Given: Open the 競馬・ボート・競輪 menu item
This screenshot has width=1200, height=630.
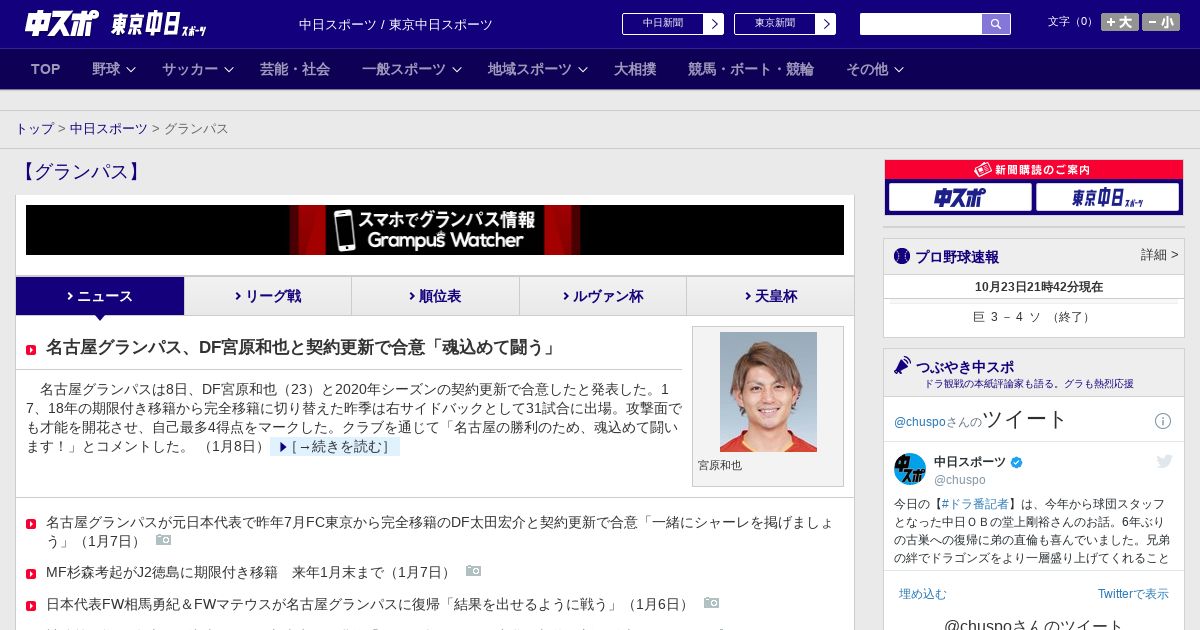Looking at the screenshot, I should (x=751, y=69).
